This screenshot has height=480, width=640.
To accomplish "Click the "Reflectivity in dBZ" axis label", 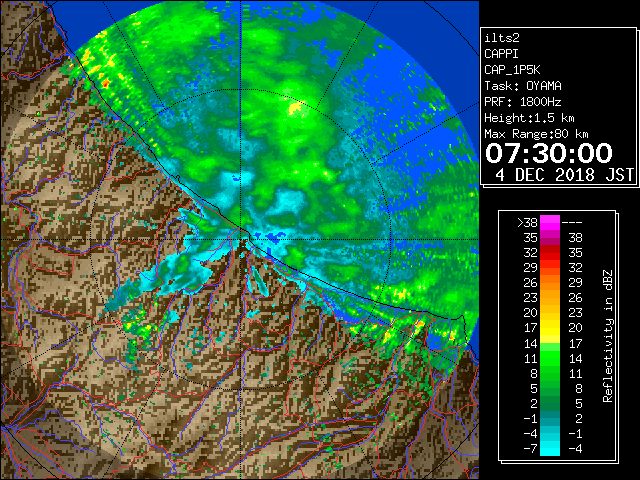I will click(x=608, y=336).
